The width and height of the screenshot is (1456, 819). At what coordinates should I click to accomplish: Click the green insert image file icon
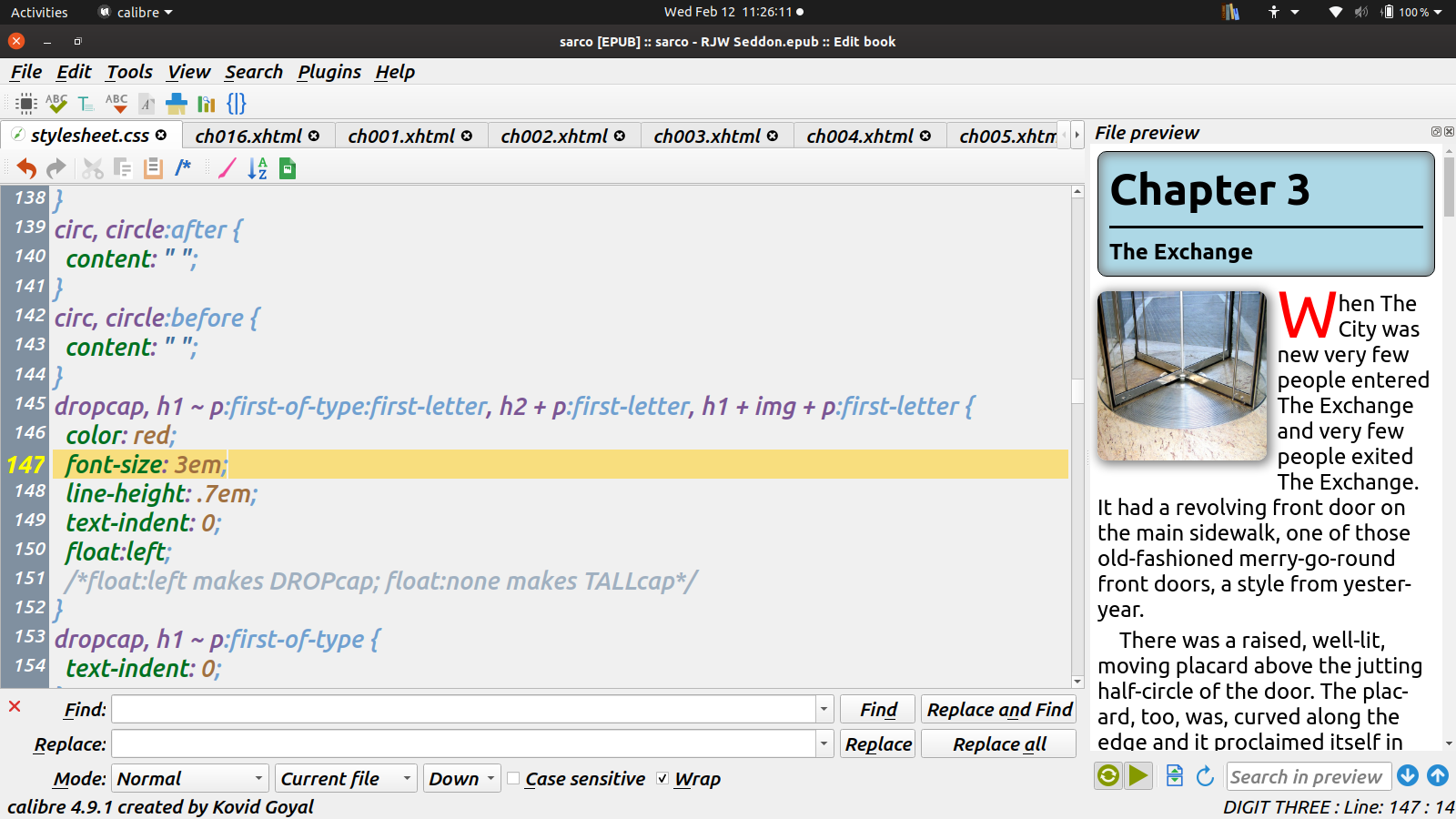coord(288,168)
